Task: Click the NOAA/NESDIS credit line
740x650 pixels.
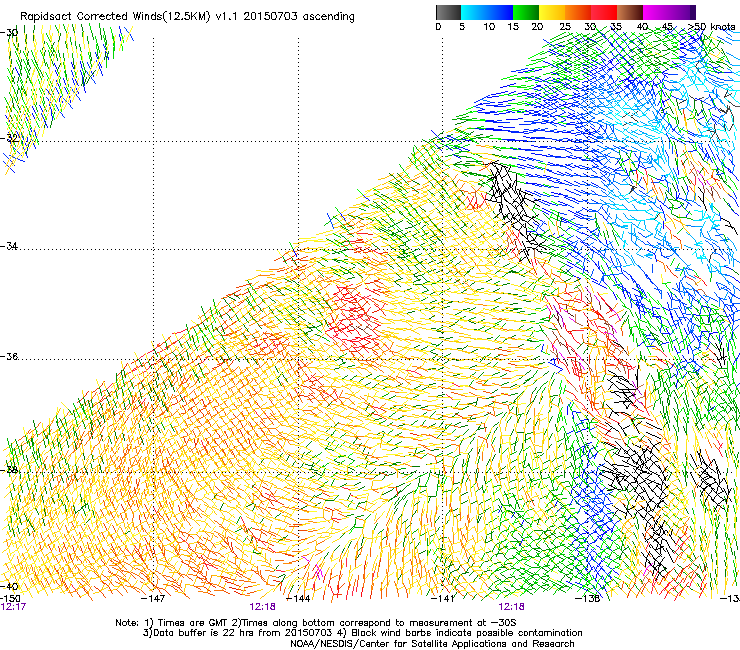Action: 432,643
